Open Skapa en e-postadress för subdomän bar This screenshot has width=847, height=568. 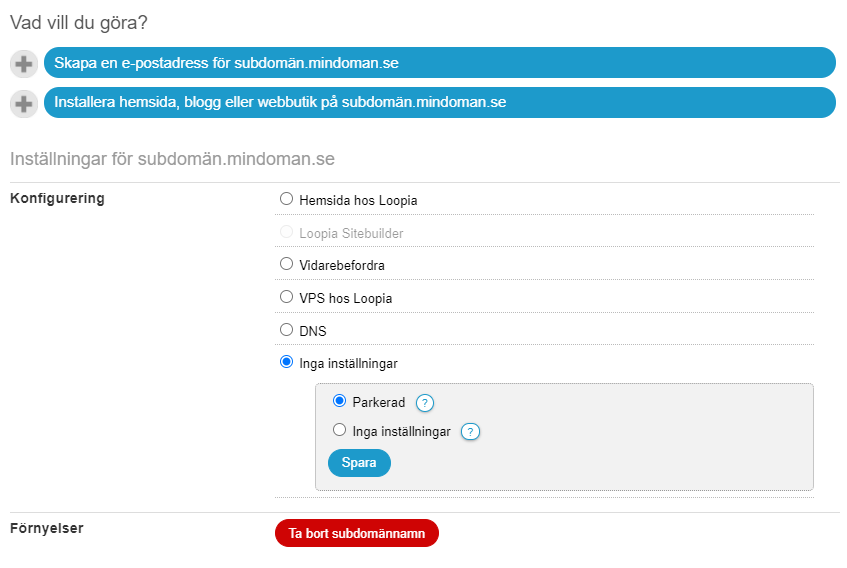[x=440, y=63]
